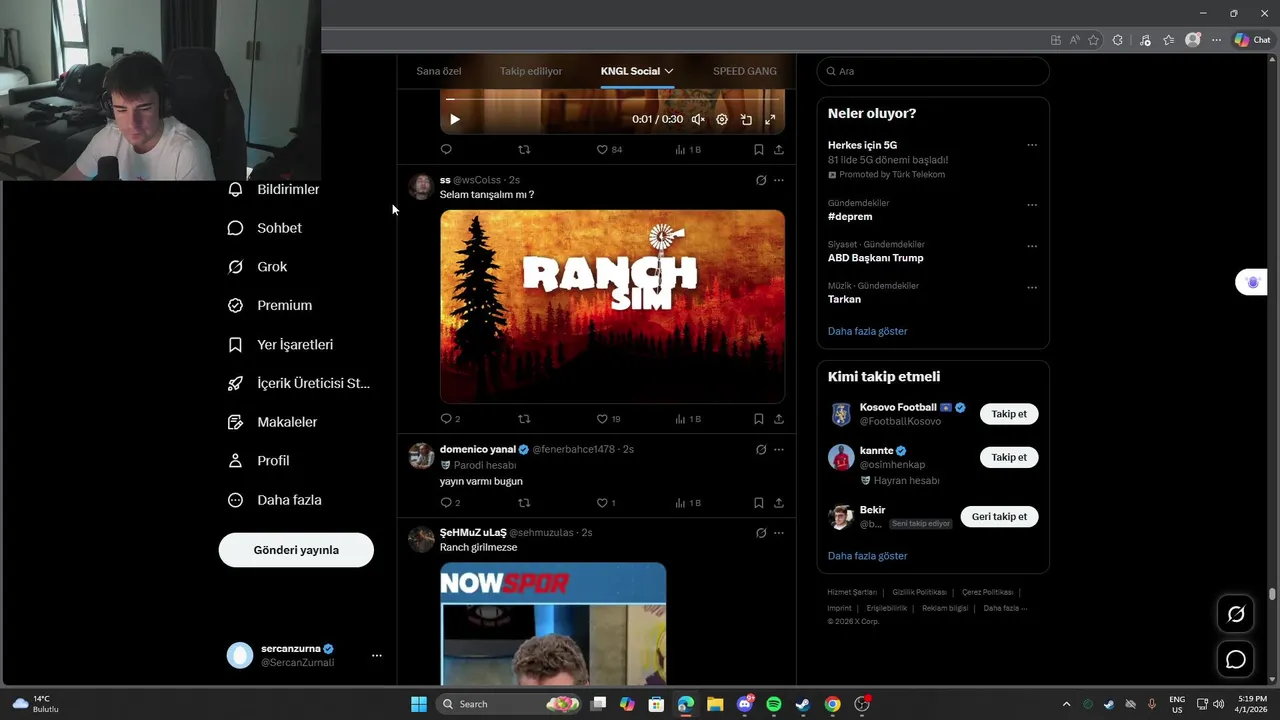This screenshot has height=720, width=1280.
Task: Go to Premium page in sidebar
Action: pyautogui.click(x=270, y=306)
